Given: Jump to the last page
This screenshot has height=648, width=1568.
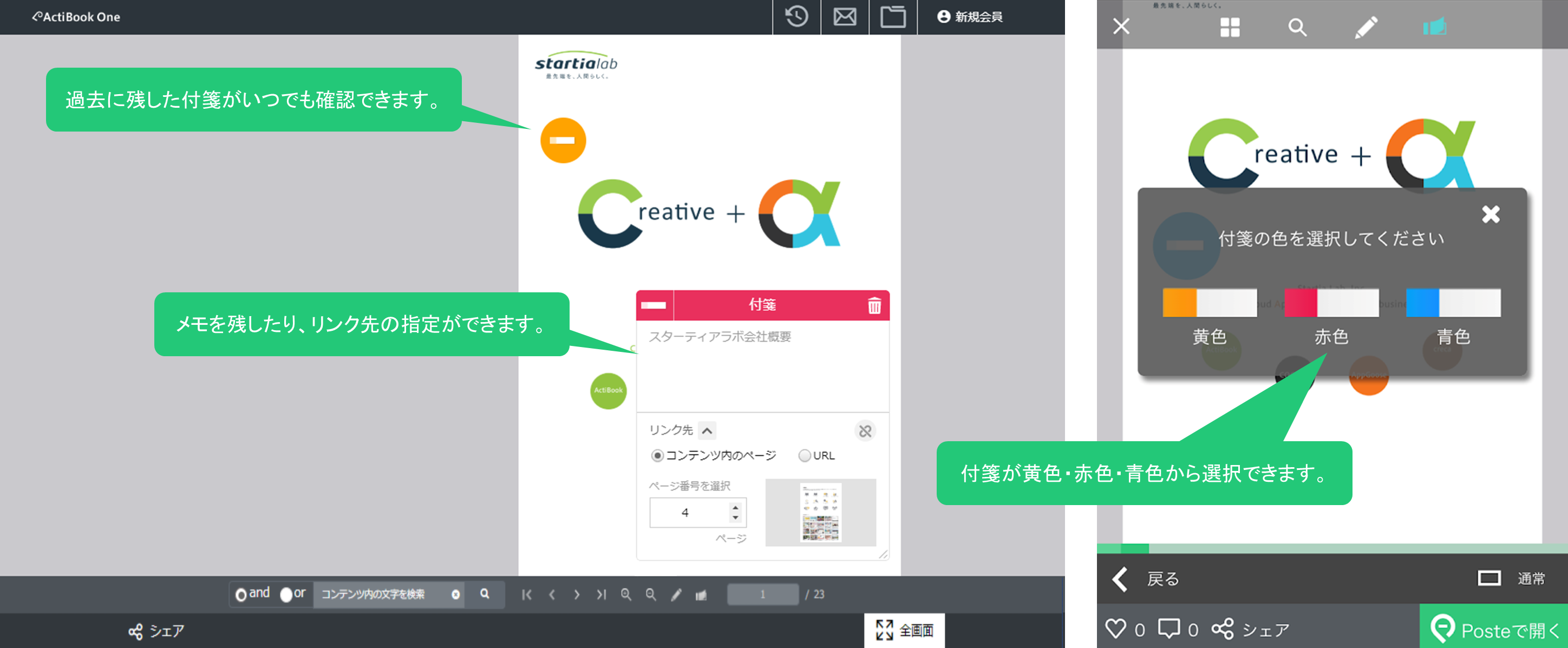Looking at the screenshot, I should coord(602,594).
